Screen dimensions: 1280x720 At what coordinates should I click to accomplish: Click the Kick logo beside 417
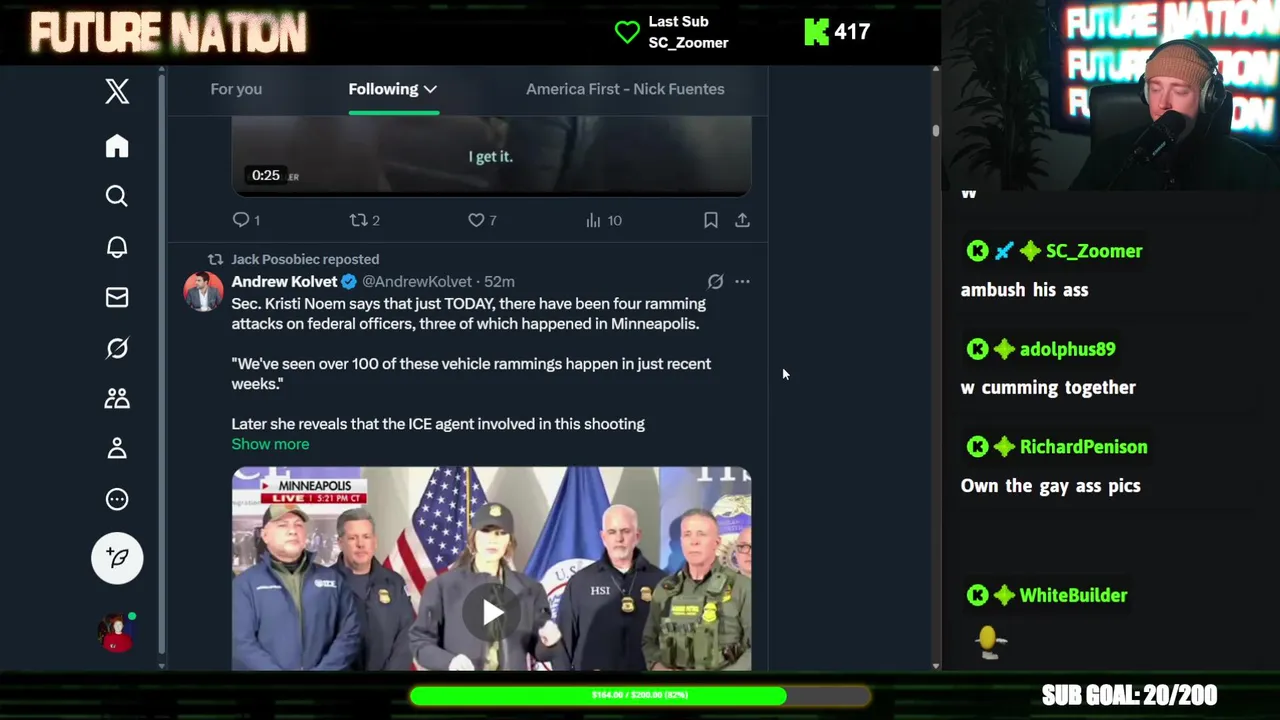[x=816, y=32]
